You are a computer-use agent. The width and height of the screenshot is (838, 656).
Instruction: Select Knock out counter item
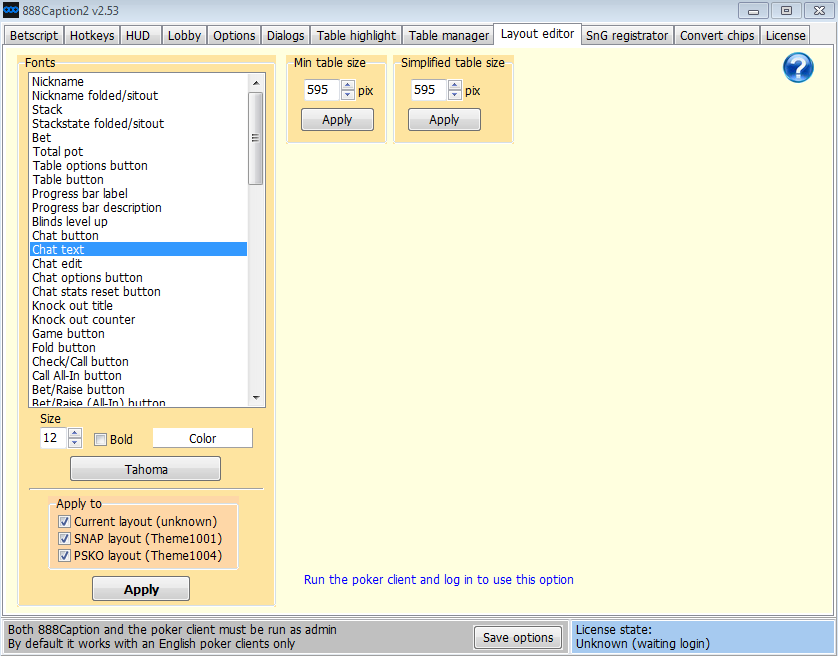[x=138, y=320]
